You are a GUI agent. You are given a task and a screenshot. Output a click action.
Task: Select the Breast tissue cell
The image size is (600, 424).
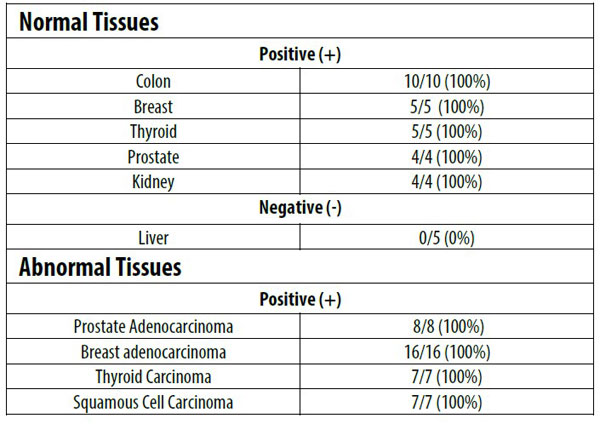click(154, 105)
